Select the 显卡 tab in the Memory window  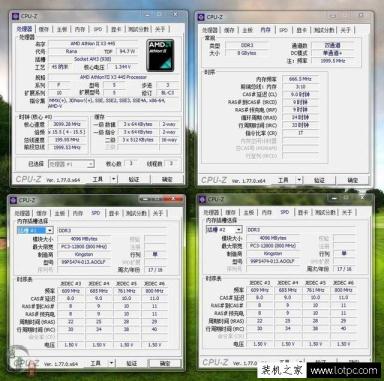pyautogui.click(x=302, y=30)
